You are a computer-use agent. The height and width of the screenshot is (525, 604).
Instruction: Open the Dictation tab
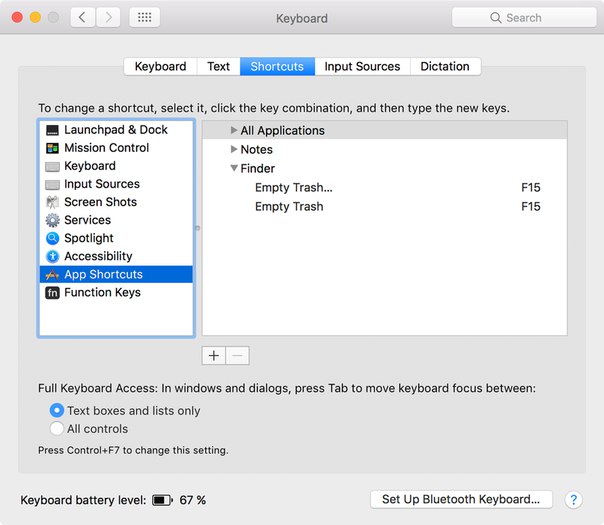445,67
